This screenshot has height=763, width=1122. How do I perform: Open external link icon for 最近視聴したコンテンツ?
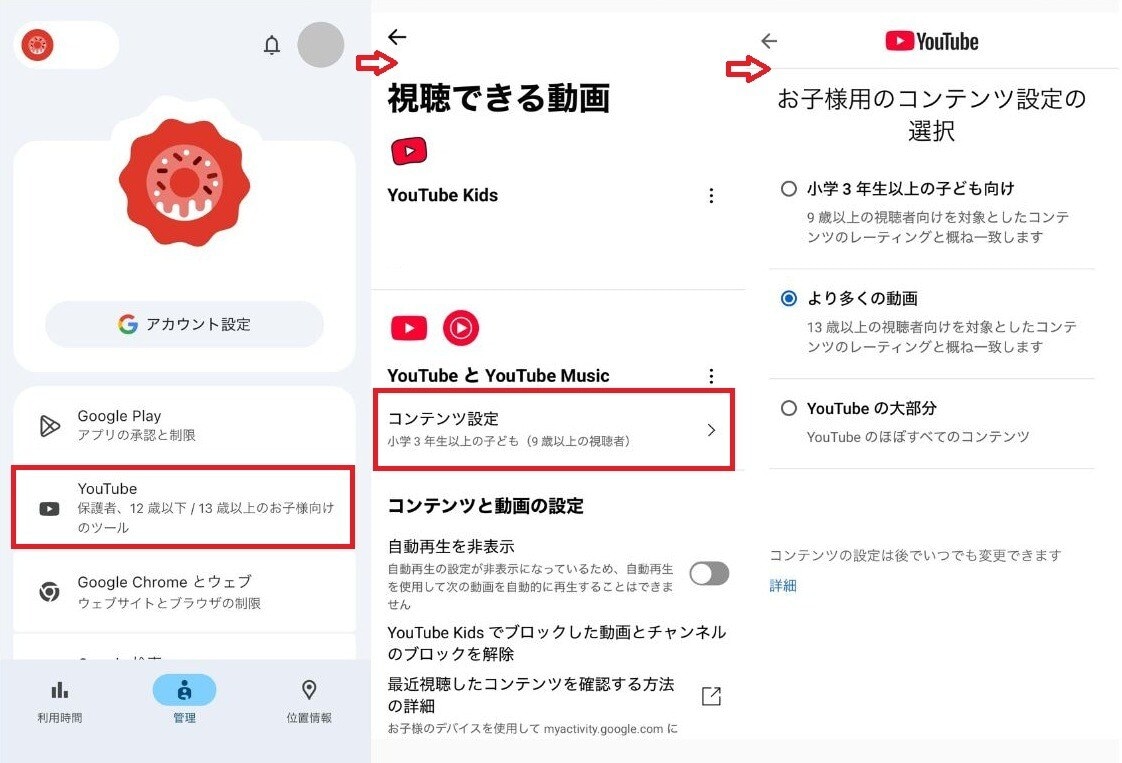click(x=711, y=696)
